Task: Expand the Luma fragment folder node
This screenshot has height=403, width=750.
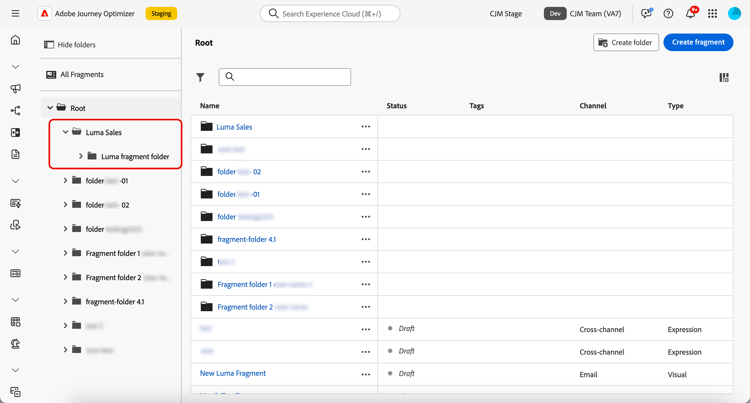Action: pos(81,156)
